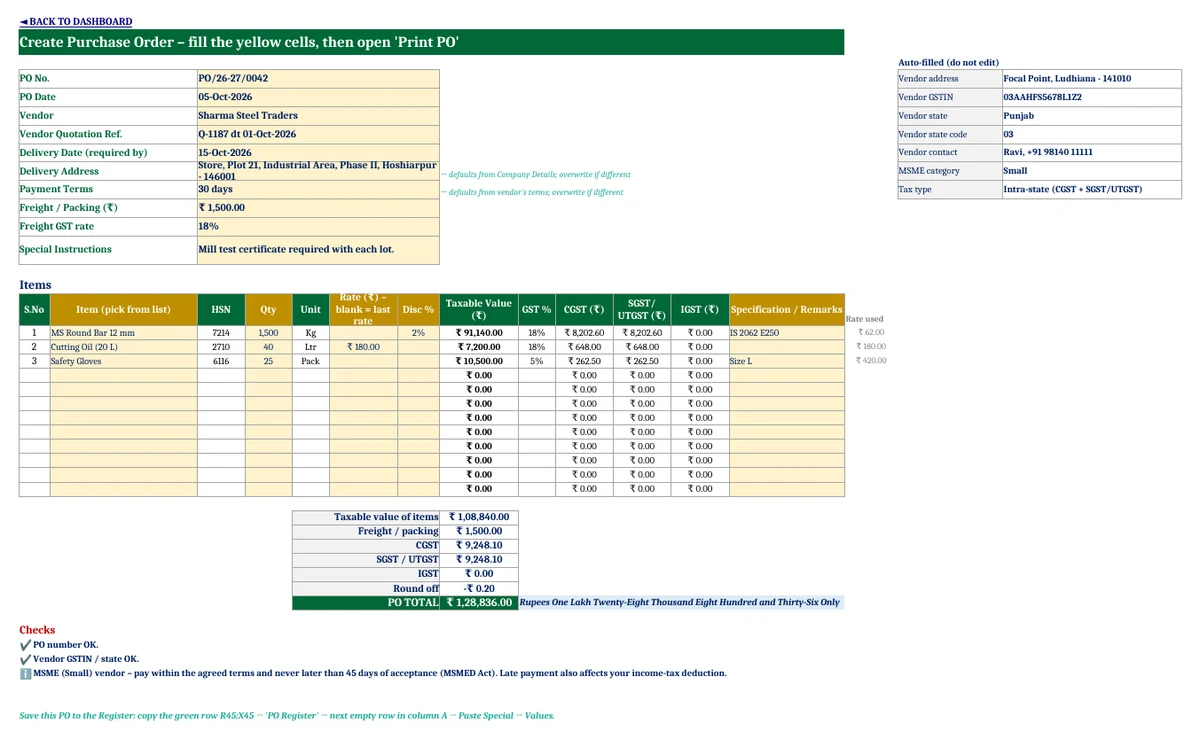The width and height of the screenshot is (1200, 739).
Task: Select the Taxable Value ₹ 7,200.00
Action: (x=479, y=347)
